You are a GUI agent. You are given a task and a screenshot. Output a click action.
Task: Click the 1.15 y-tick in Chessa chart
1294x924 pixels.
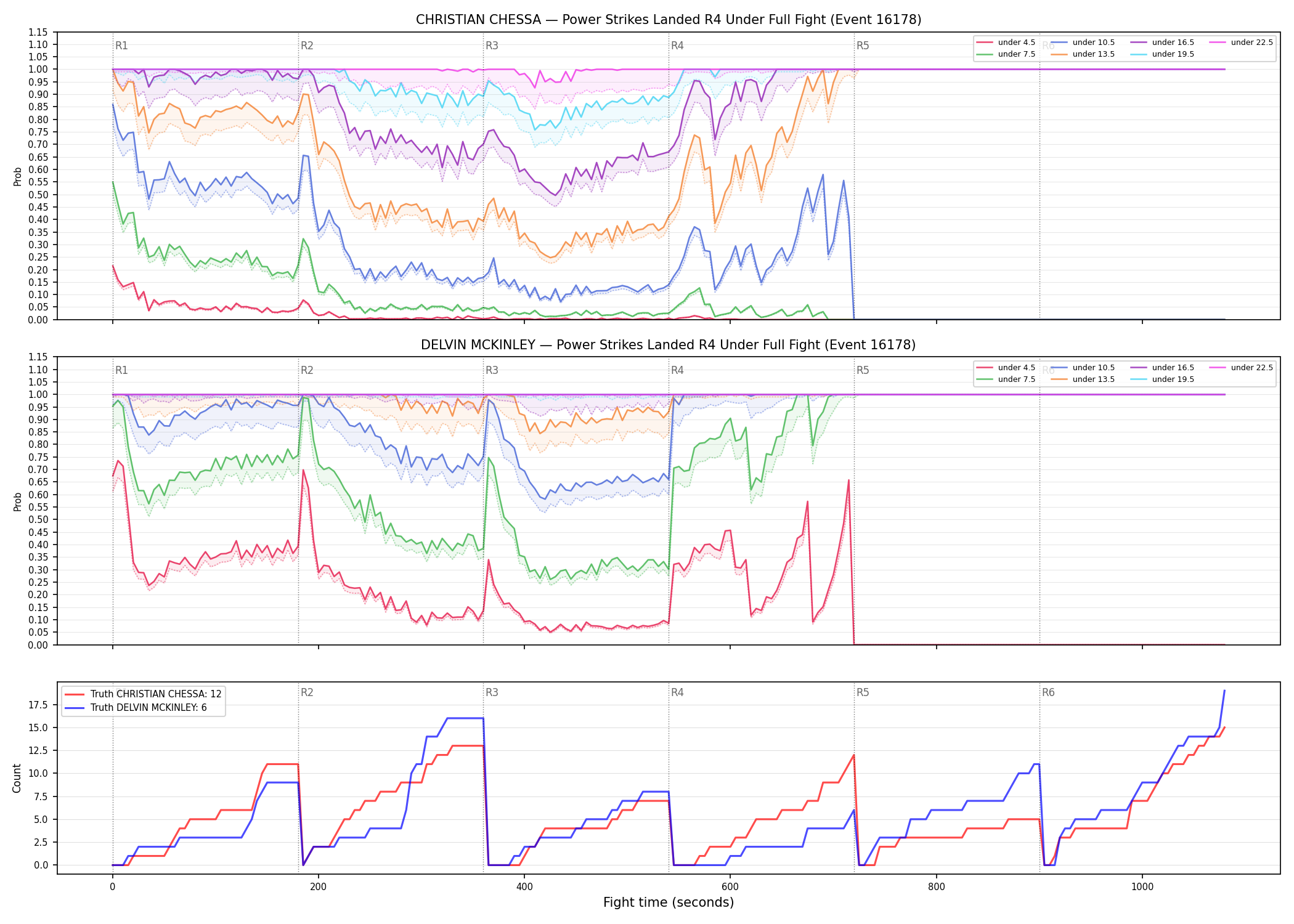point(38,32)
